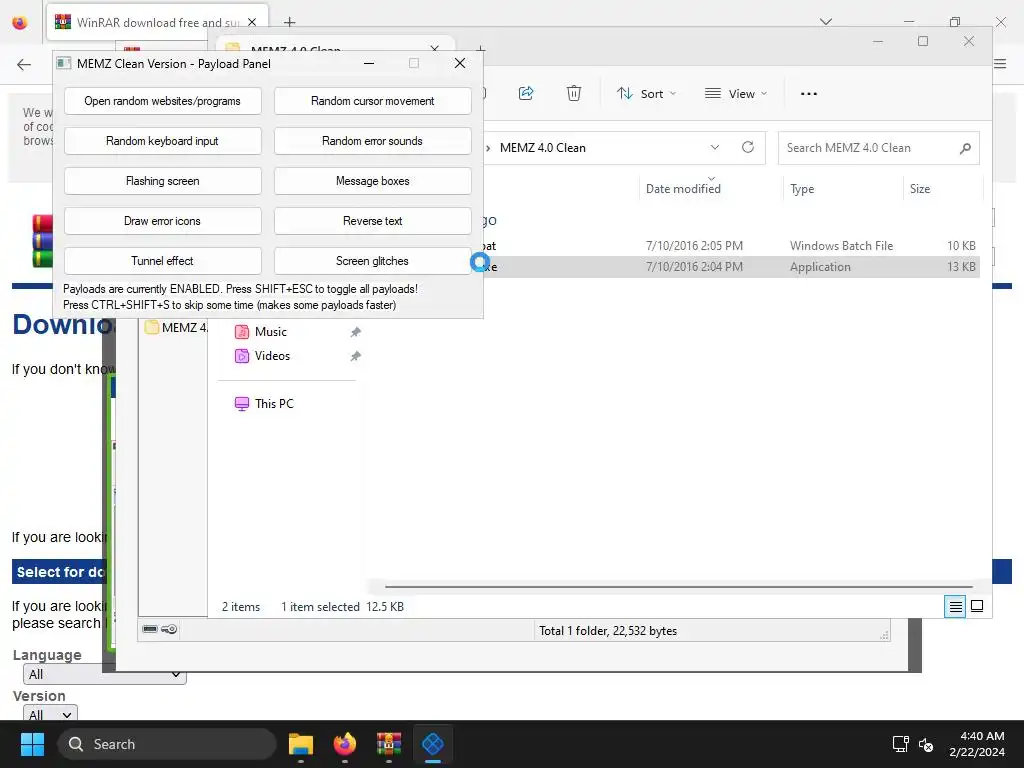This screenshot has width=1024, height=768.
Task: Sort by Type column header
Action: [x=802, y=189]
